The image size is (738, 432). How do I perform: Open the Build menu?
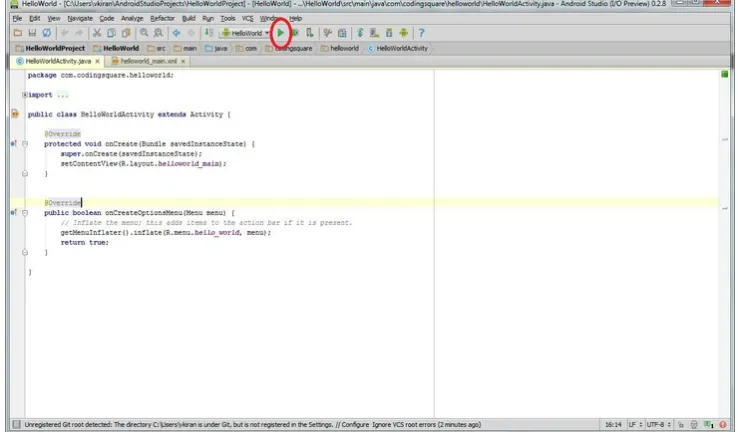pos(189,18)
